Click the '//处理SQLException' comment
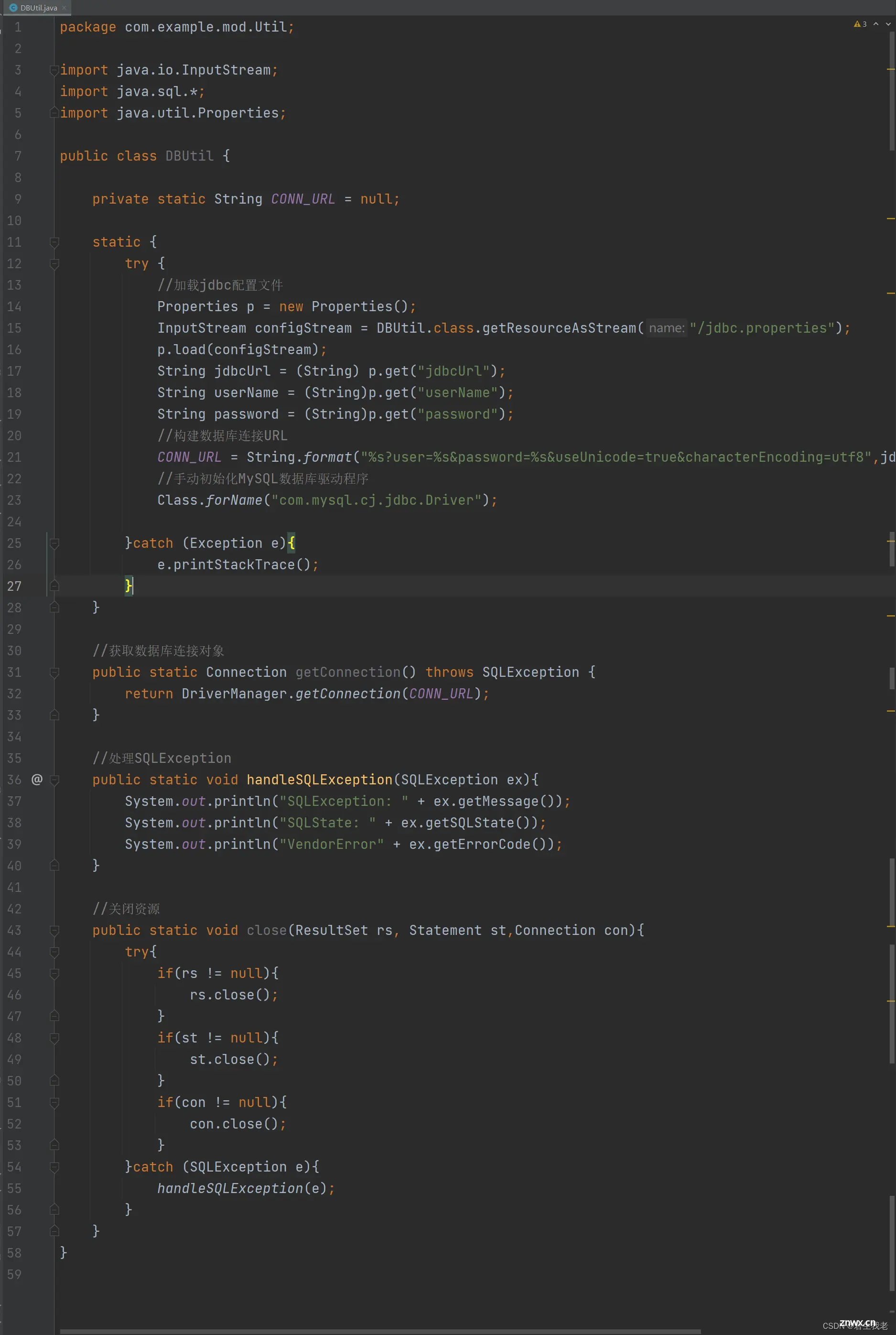896x1335 pixels. [162, 759]
